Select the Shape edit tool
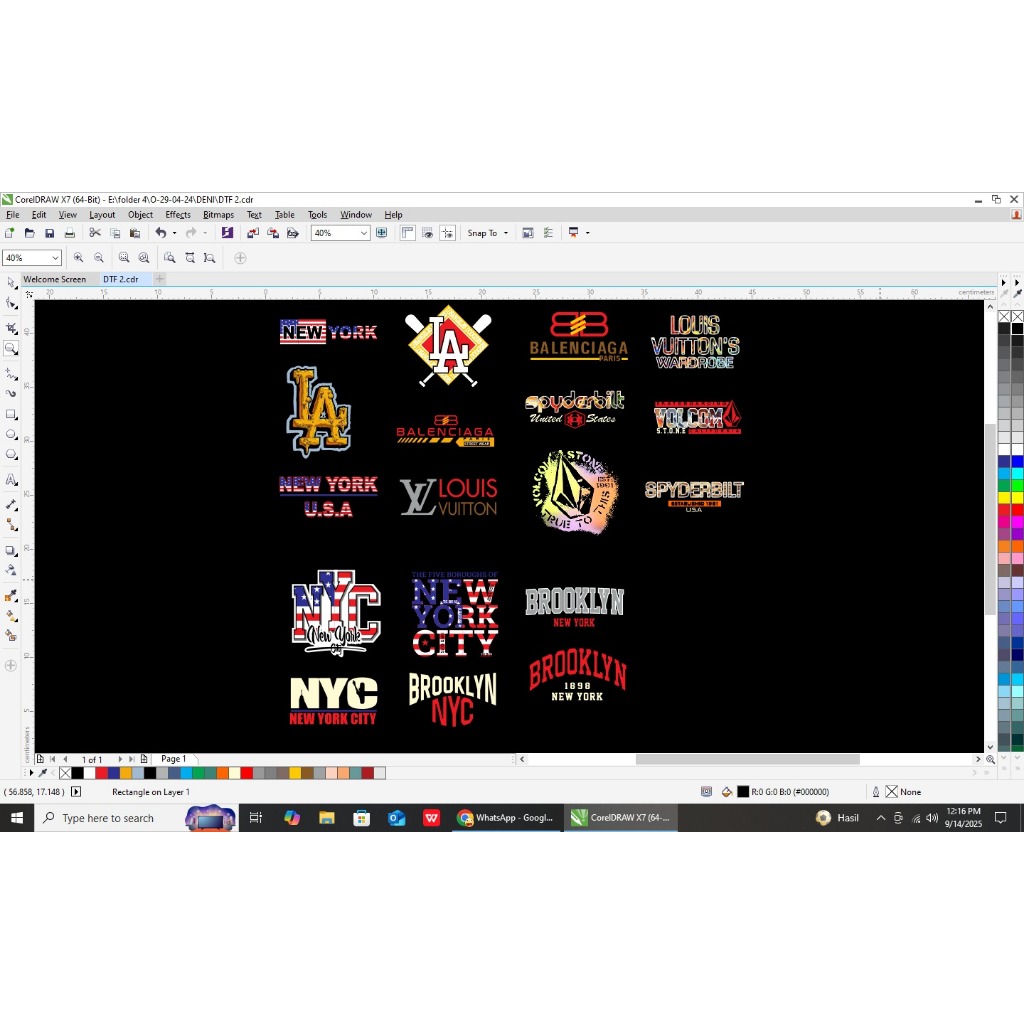 [11, 303]
